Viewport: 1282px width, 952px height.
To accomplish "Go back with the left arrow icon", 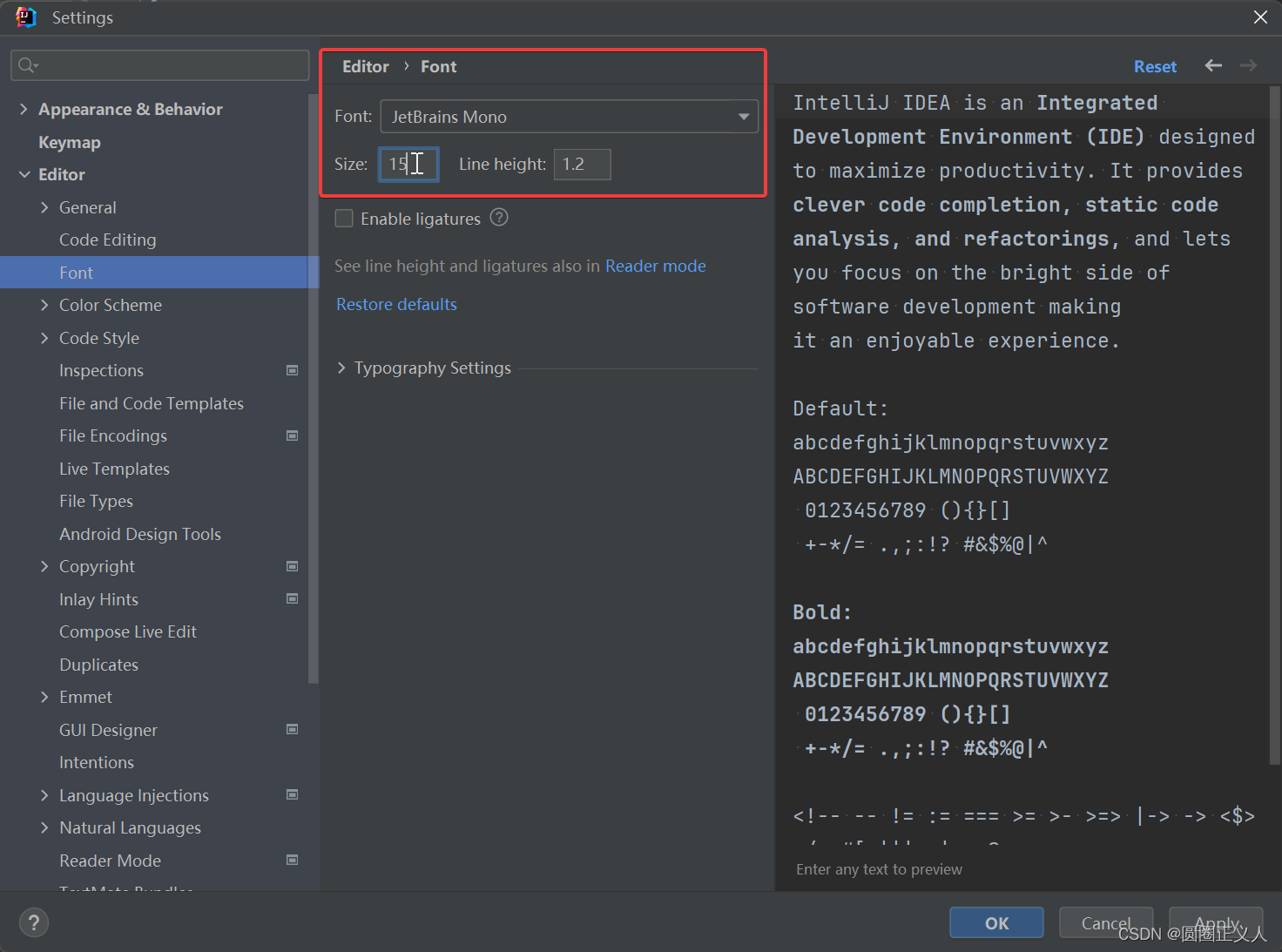I will [1213, 65].
